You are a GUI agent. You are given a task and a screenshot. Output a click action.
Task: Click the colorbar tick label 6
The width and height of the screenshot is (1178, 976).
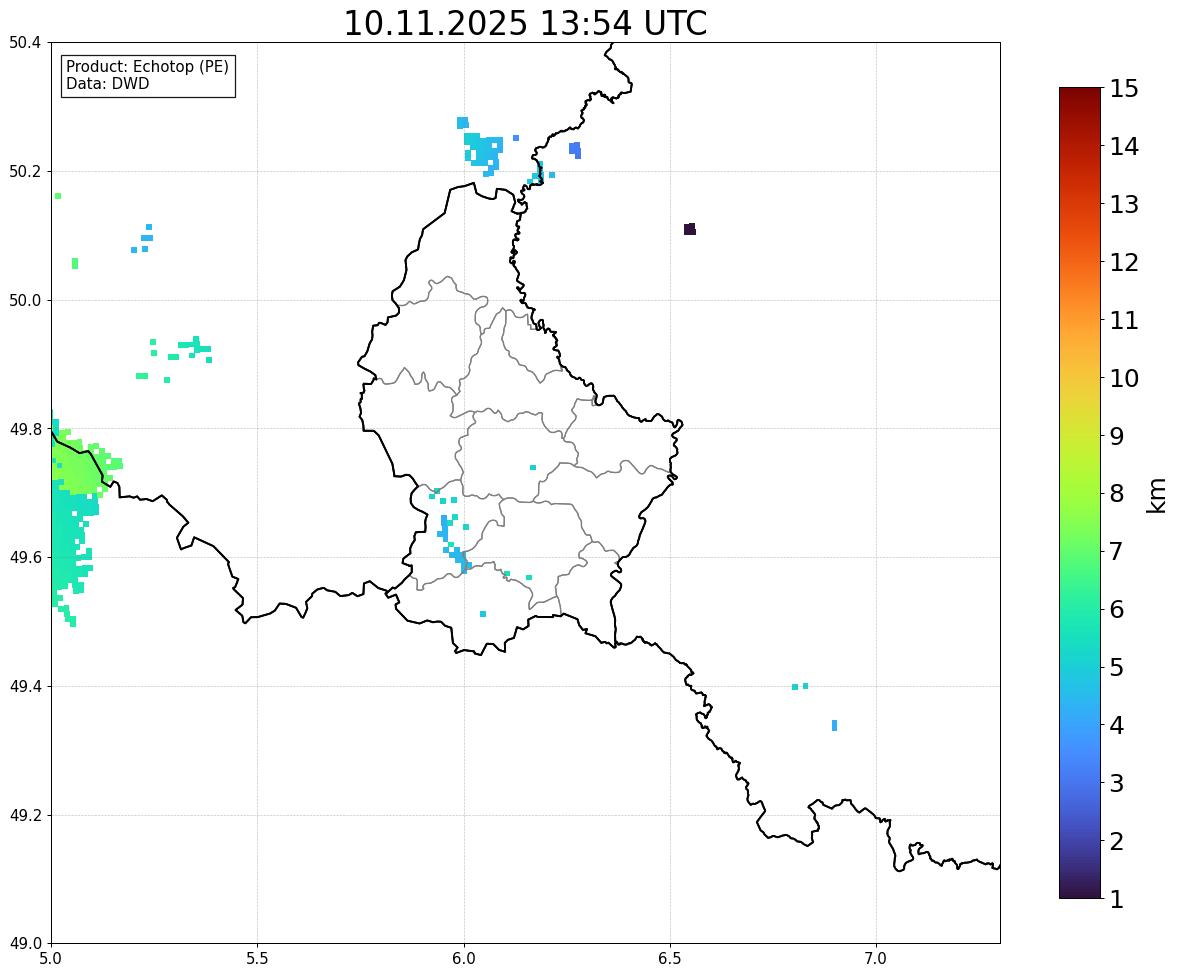pyautogui.click(x=1117, y=609)
